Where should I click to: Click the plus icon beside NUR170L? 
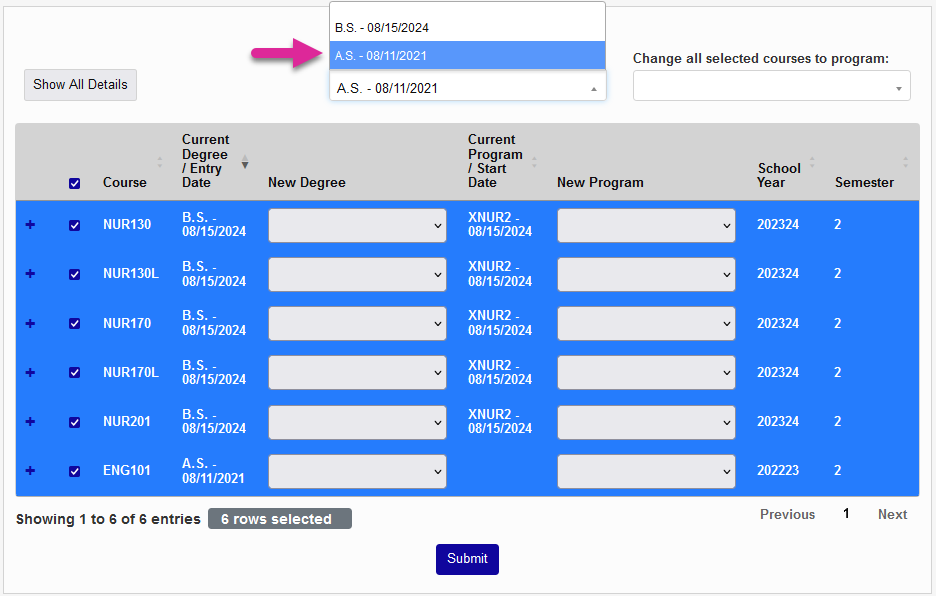tap(30, 372)
